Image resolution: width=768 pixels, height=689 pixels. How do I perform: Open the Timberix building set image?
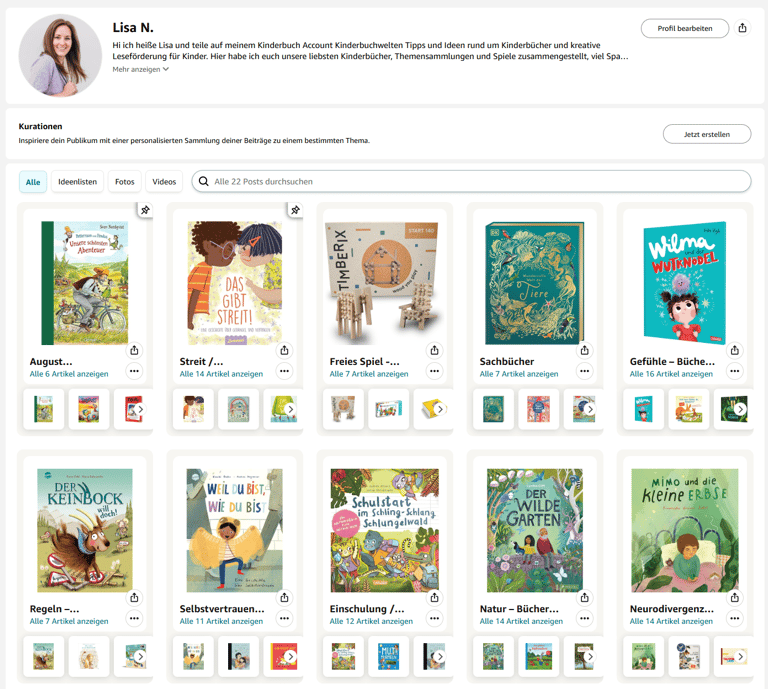tap(382, 283)
